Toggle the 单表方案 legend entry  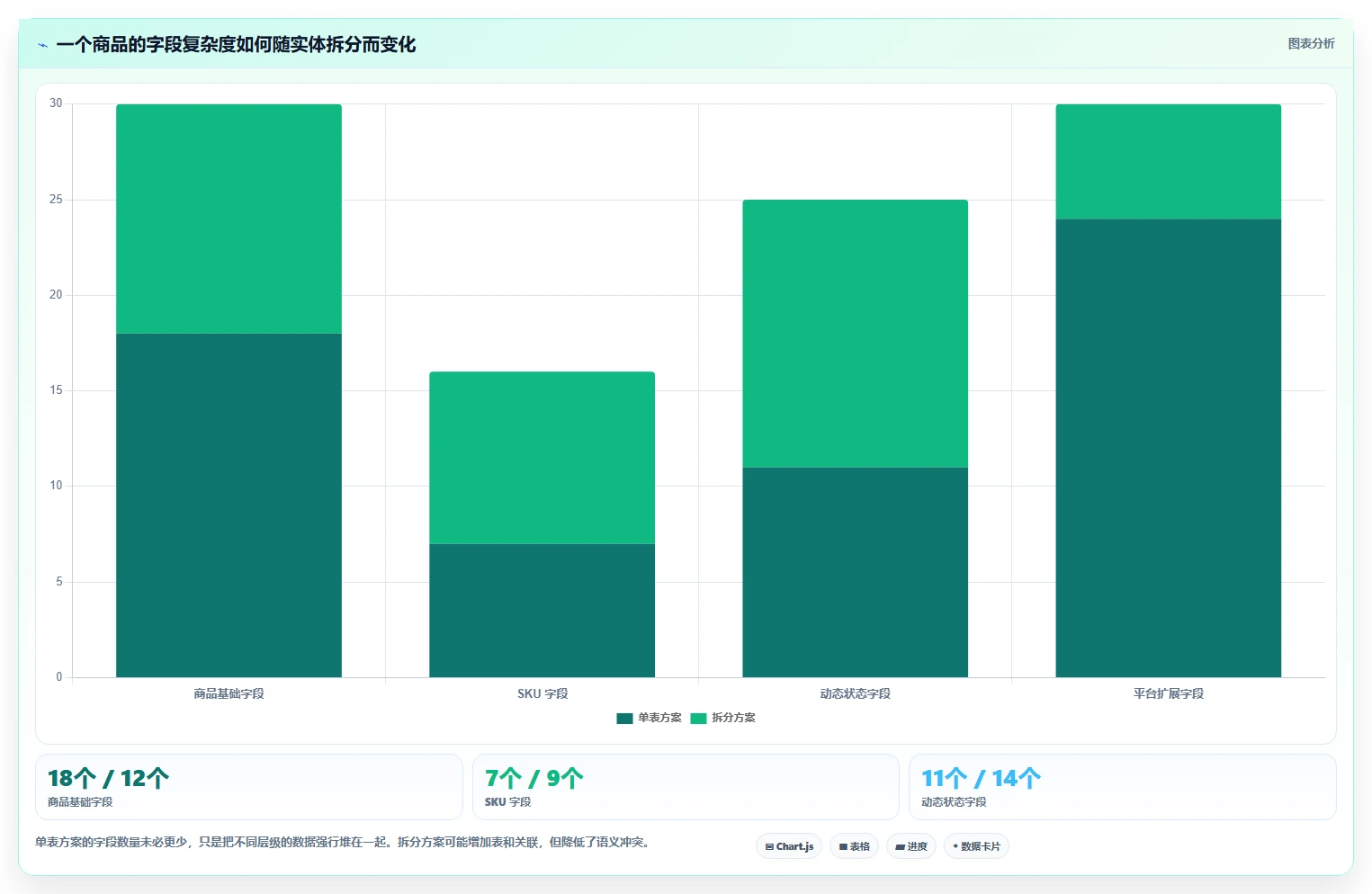649,718
